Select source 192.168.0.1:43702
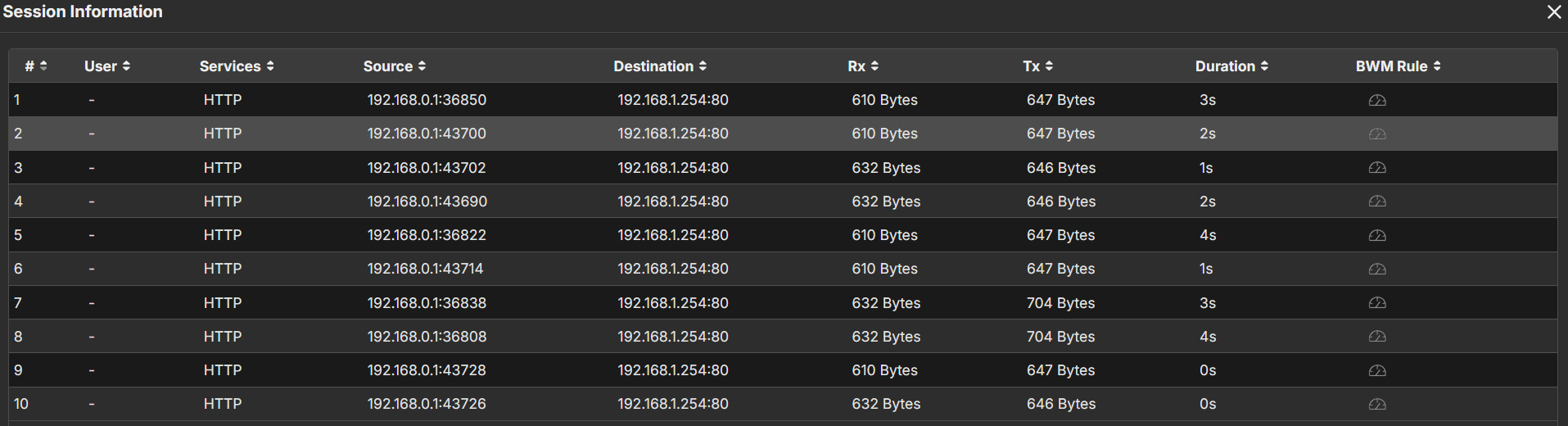 pos(427,168)
